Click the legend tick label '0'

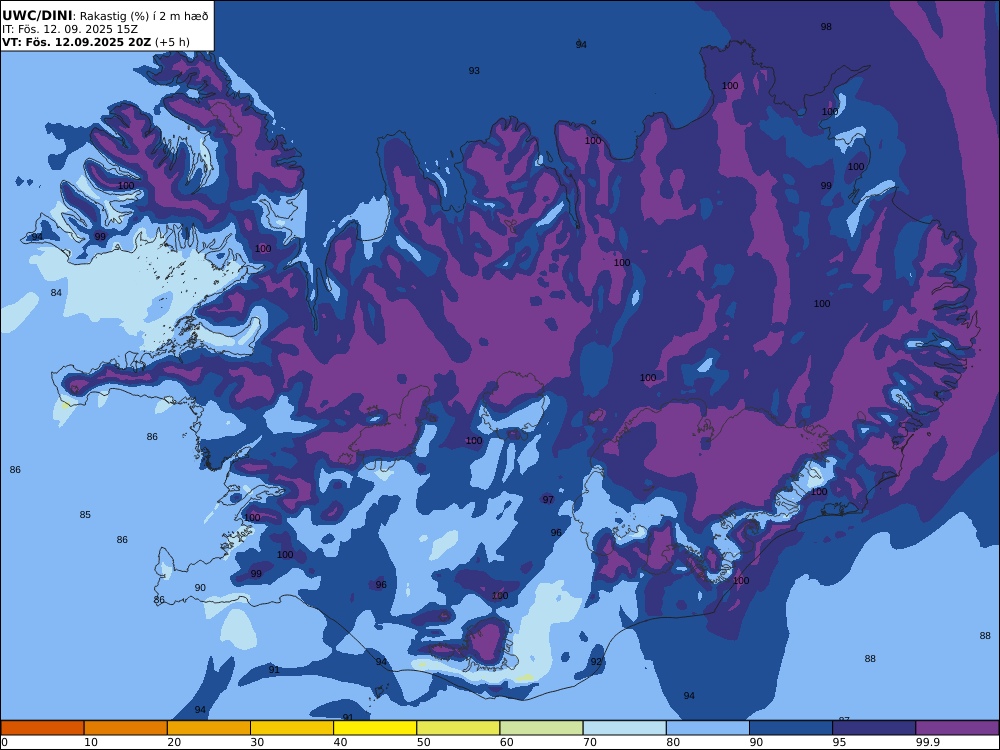(x=5, y=742)
